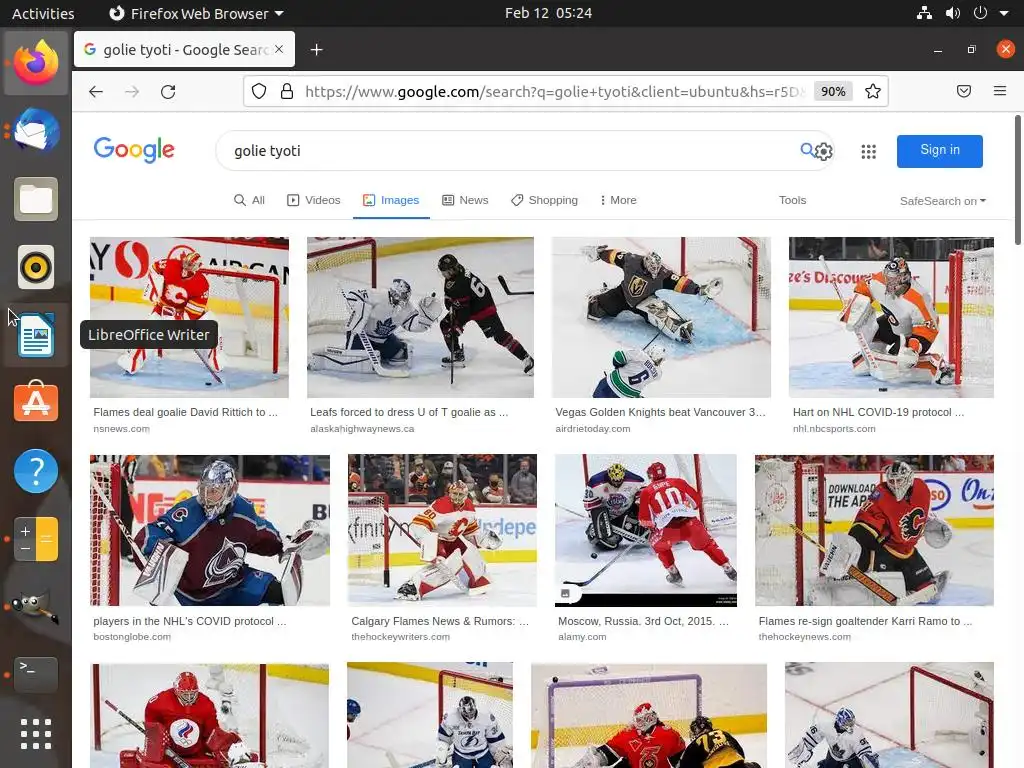Expand the SafeSearch on dropdown
This screenshot has height=768, width=1024.
943,201
